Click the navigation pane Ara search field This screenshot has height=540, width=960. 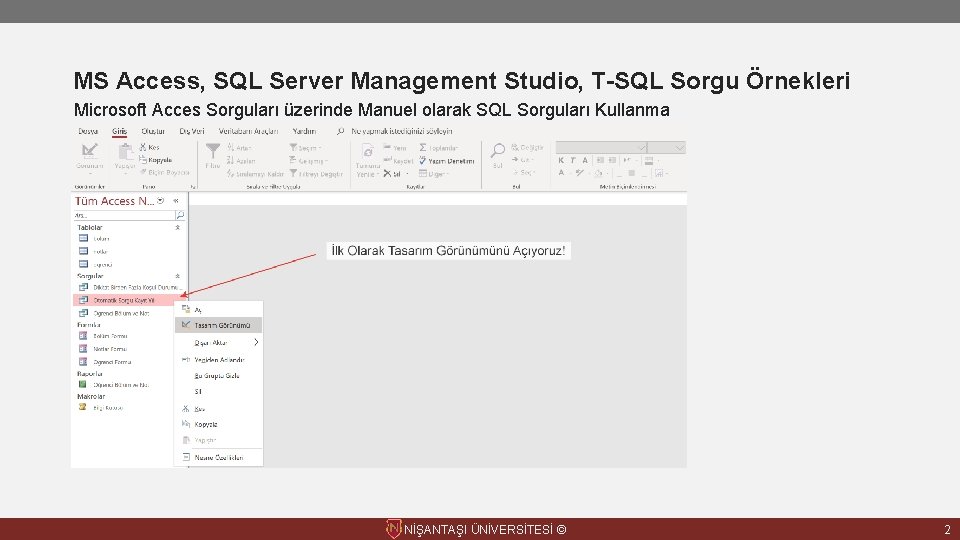point(124,216)
